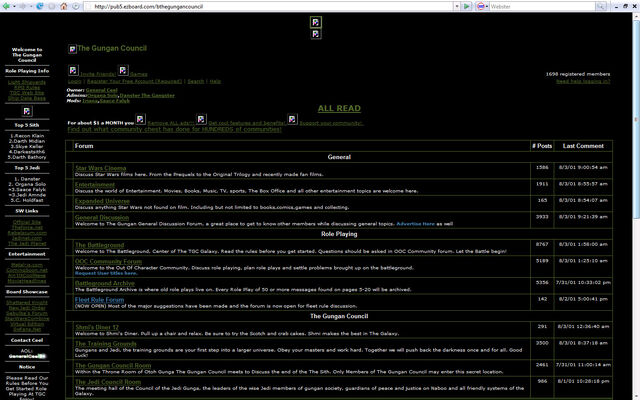Open the search engine chooser dropdown
The image size is (640, 400).
487,6
